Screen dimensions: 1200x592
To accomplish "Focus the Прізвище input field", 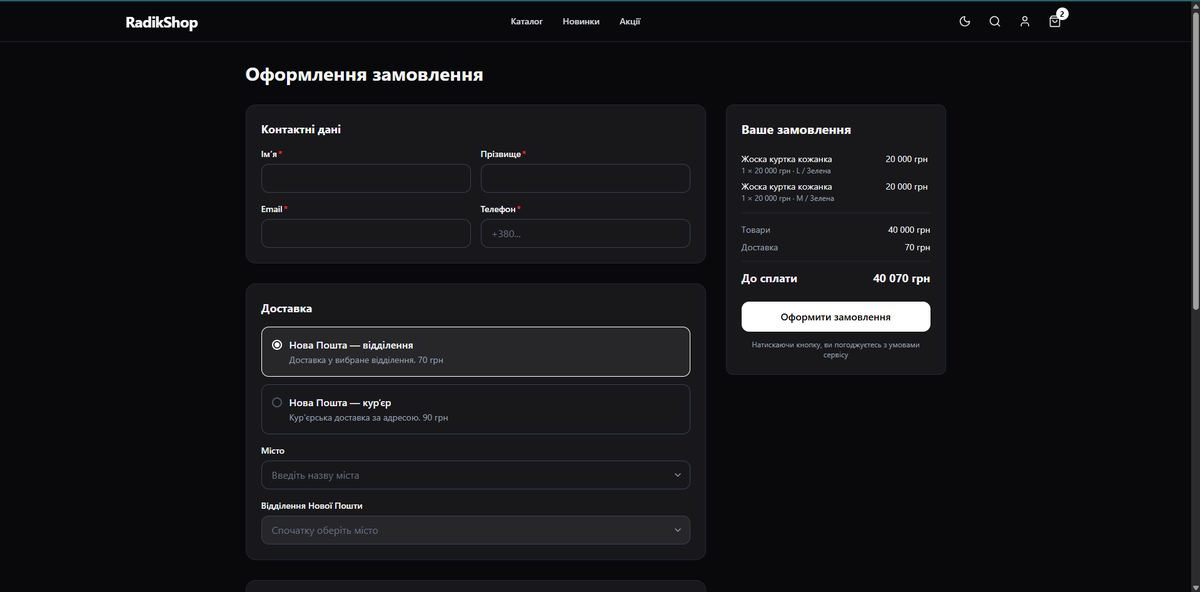I will tap(585, 178).
